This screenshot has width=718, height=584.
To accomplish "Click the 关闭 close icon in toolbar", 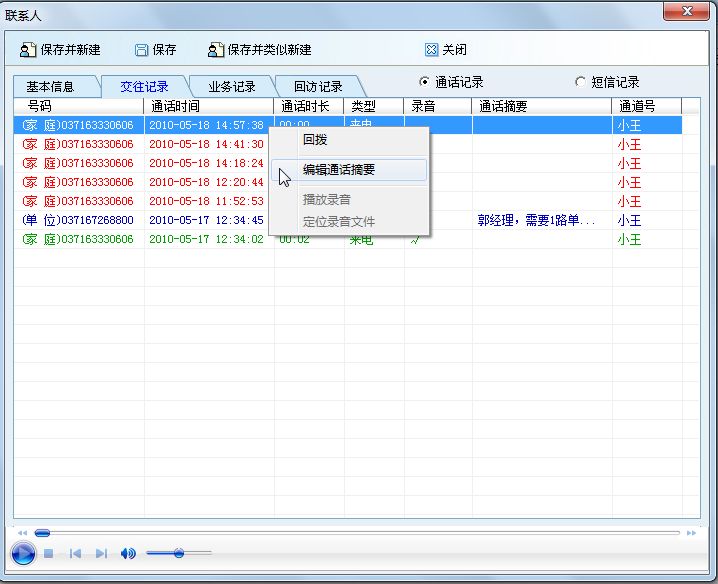I will point(431,50).
